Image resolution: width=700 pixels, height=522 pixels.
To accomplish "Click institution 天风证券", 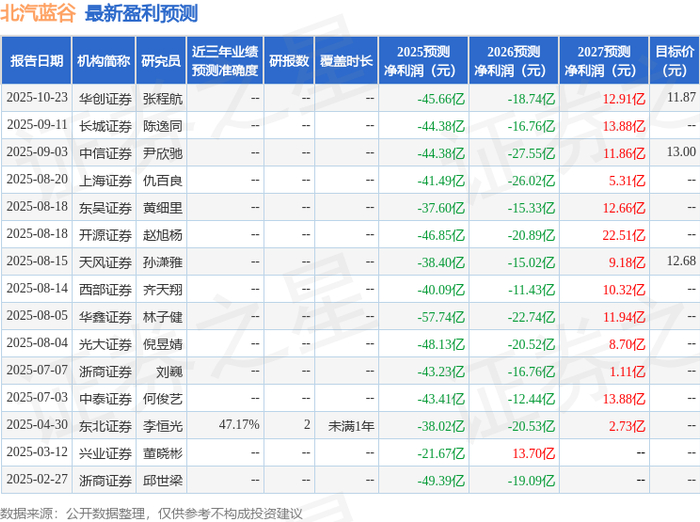I will [x=105, y=262].
